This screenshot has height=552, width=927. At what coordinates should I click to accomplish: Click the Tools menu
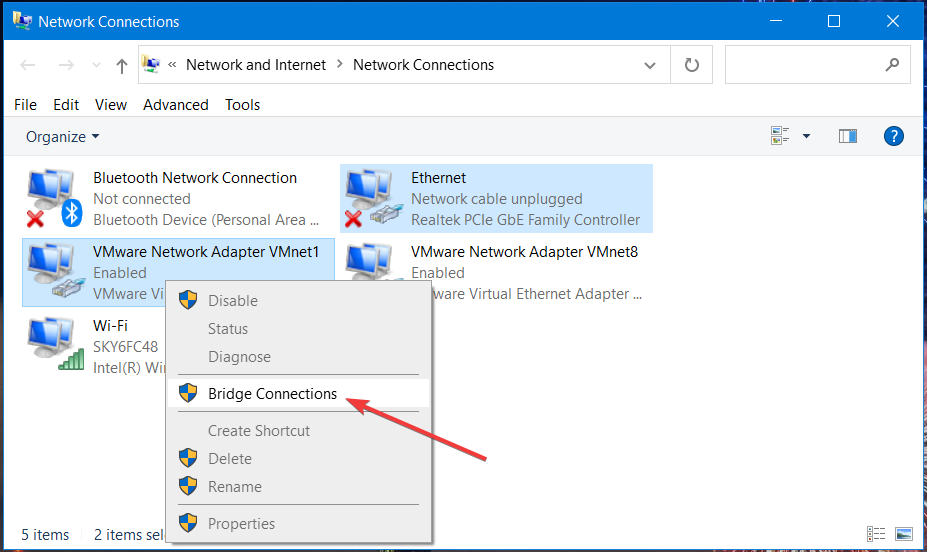tap(242, 104)
